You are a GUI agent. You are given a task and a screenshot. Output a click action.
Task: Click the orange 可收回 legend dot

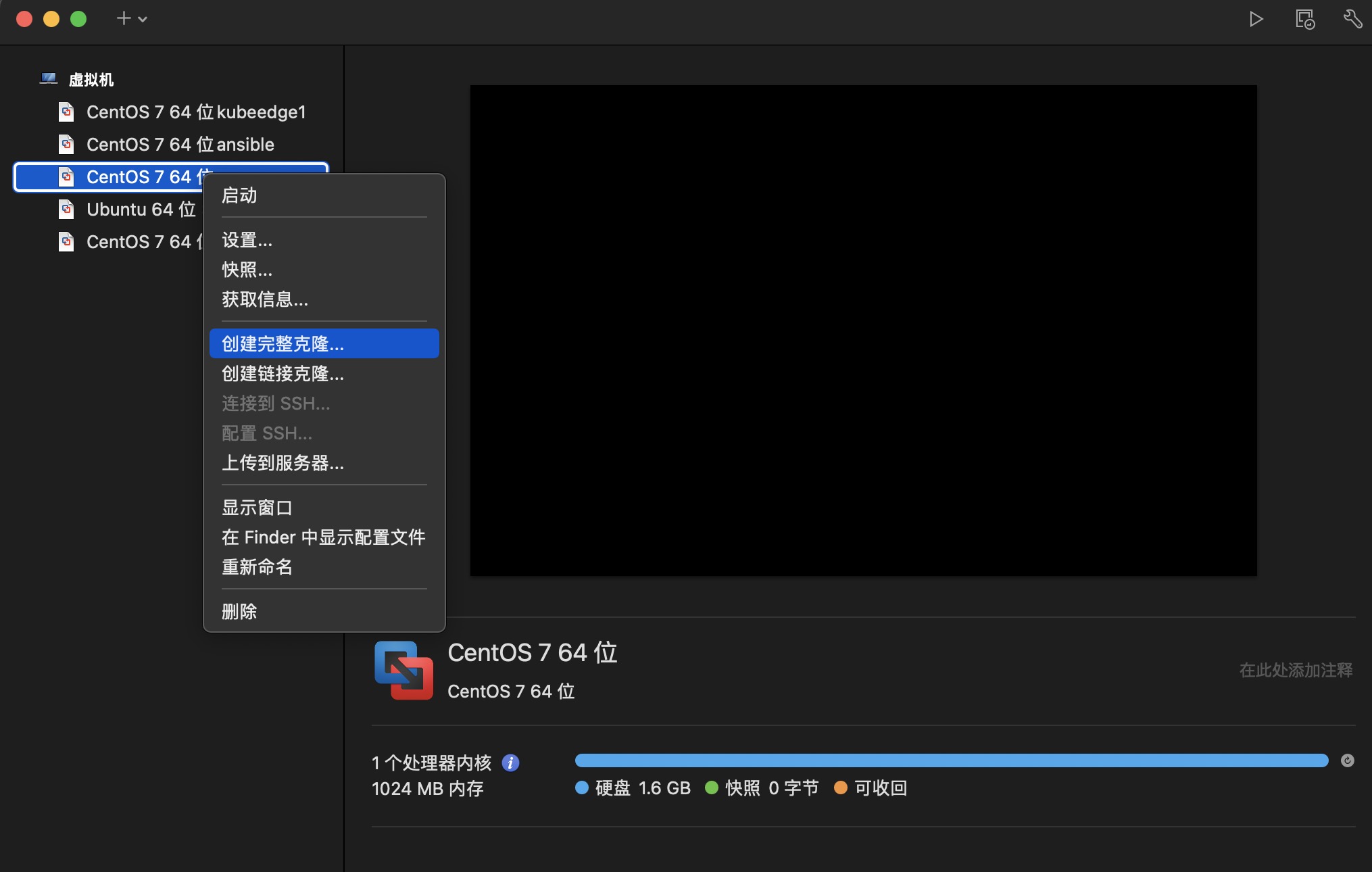pyautogui.click(x=841, y=788)
